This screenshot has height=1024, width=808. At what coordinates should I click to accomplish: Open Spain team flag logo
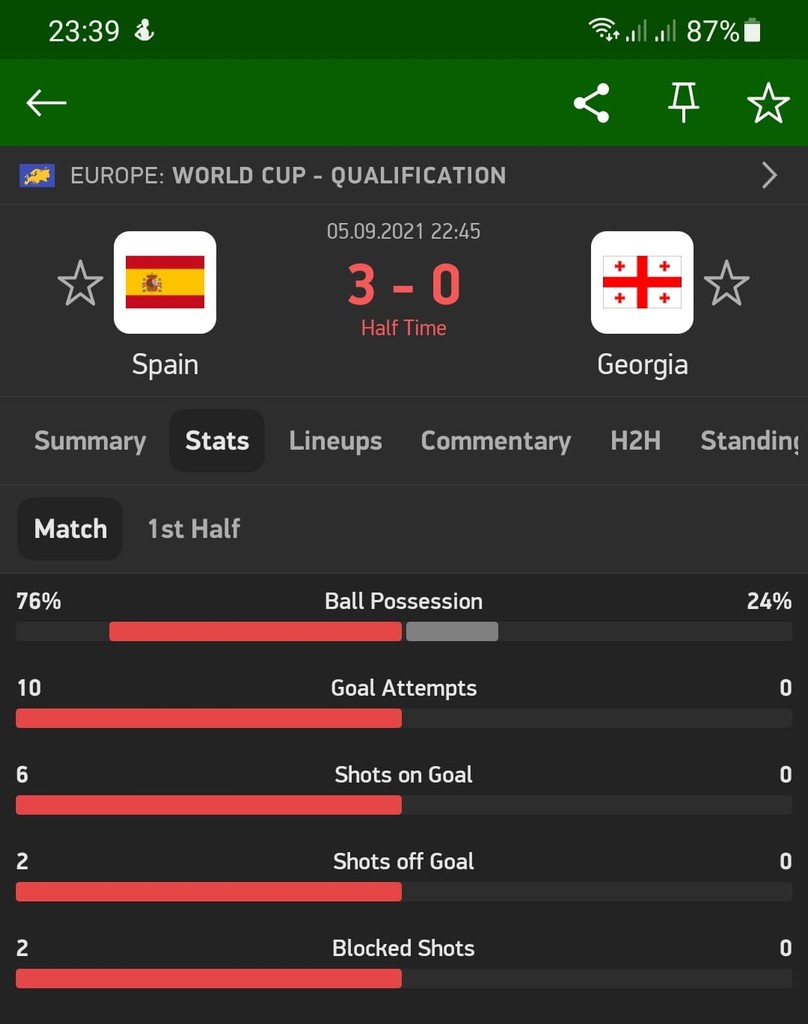pyautogui.click(x=165, y=282)
